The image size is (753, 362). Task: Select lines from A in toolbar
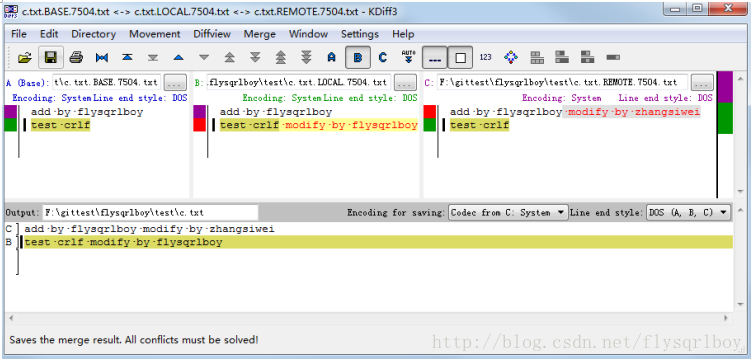click(331, 58)
